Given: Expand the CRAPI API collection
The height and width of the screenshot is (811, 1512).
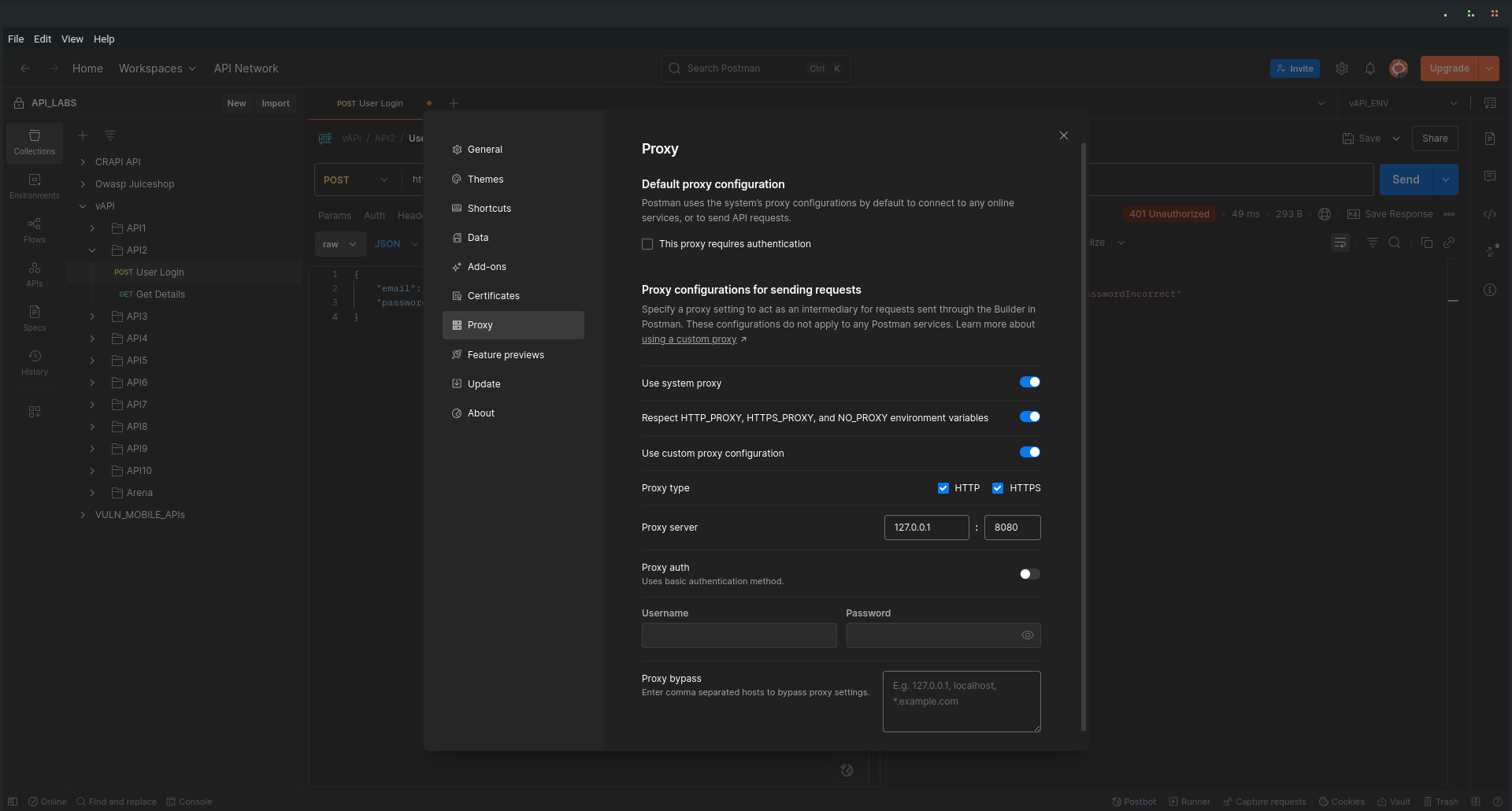Looking at the screenshot, I should click(83, 162).
